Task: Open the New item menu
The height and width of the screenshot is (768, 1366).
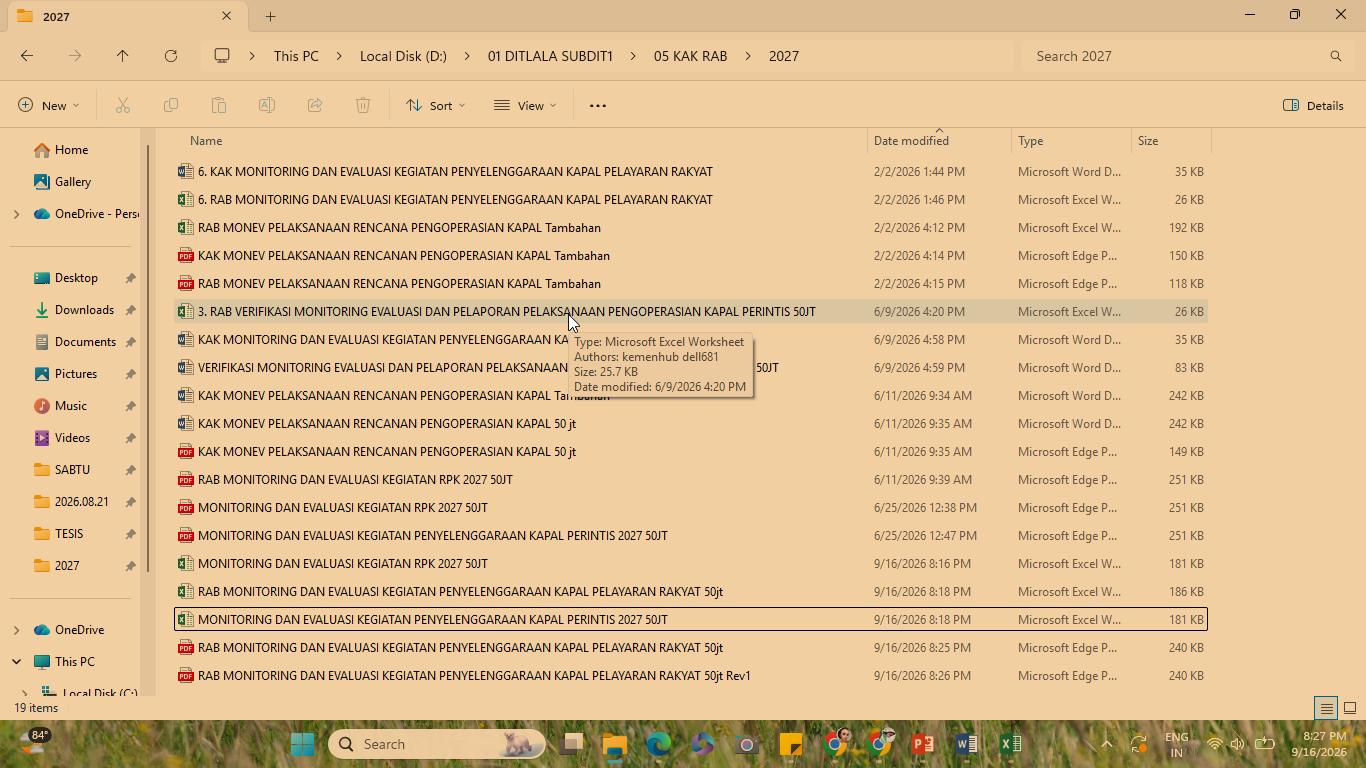Action: [x=48, y=105]
